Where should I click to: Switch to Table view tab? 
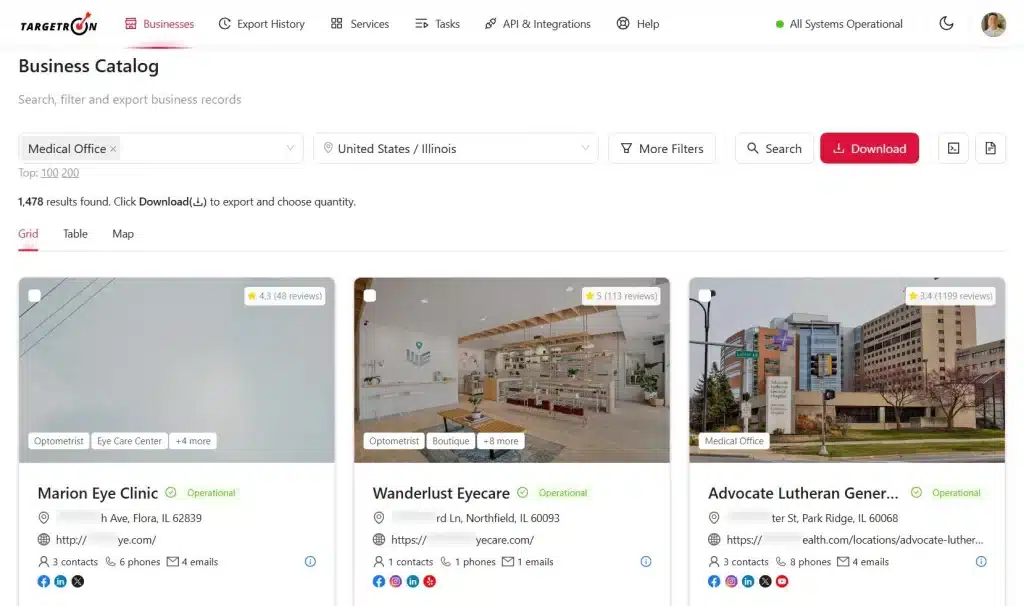coord(75,234)
